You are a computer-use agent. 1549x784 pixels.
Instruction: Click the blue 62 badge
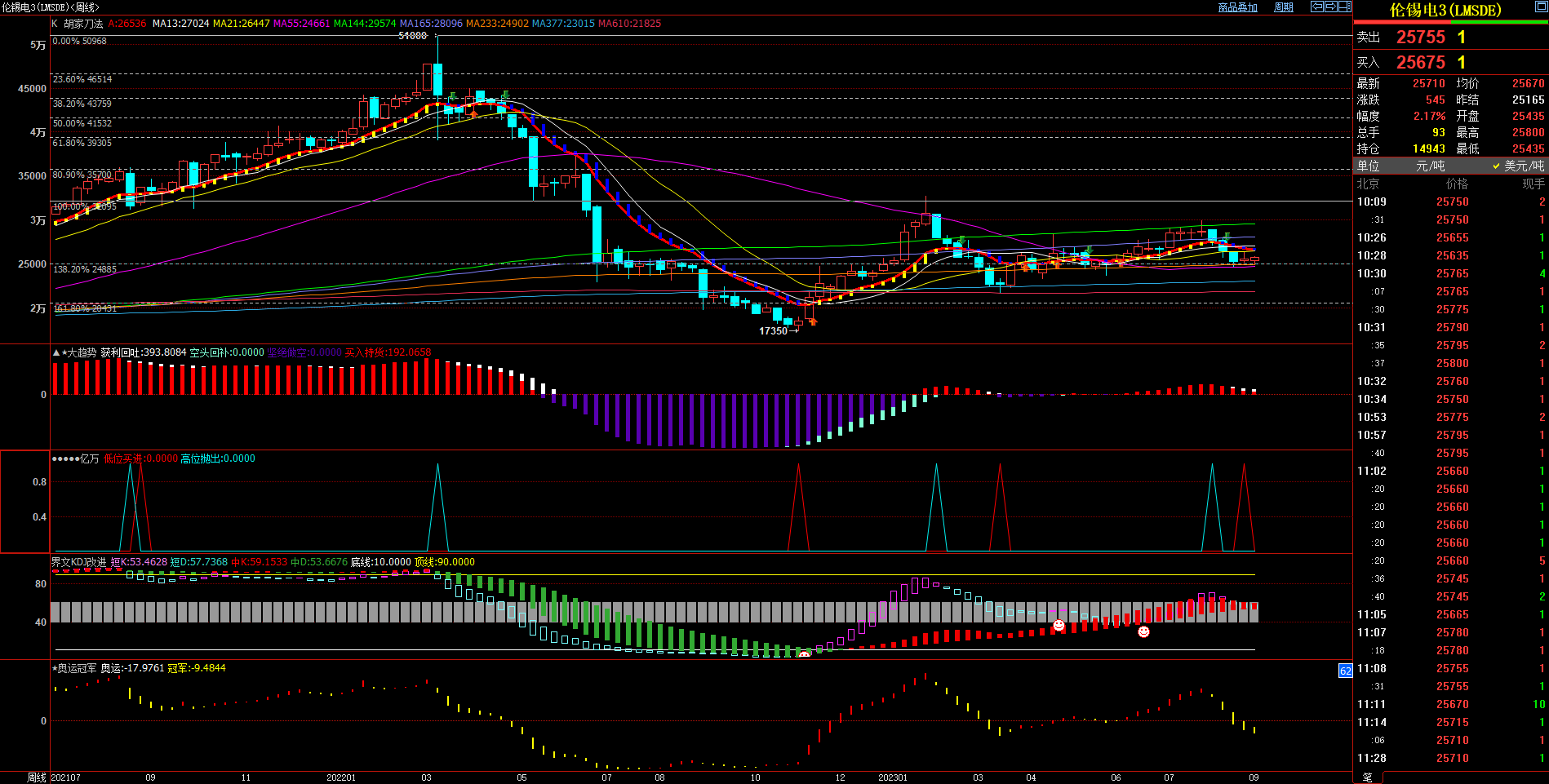1345,671
